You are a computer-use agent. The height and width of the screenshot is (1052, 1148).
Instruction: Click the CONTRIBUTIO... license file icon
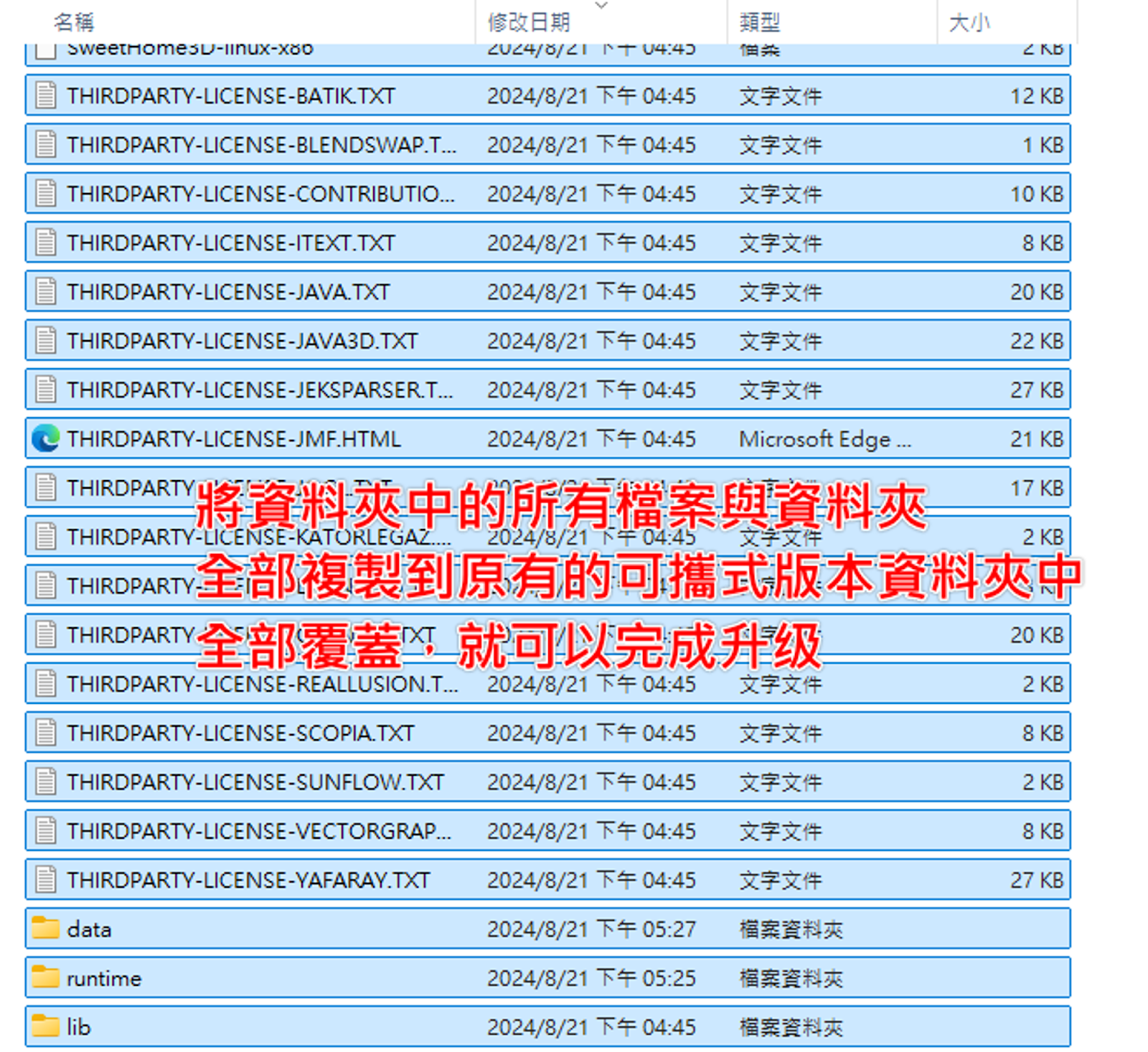pos(46,193)
